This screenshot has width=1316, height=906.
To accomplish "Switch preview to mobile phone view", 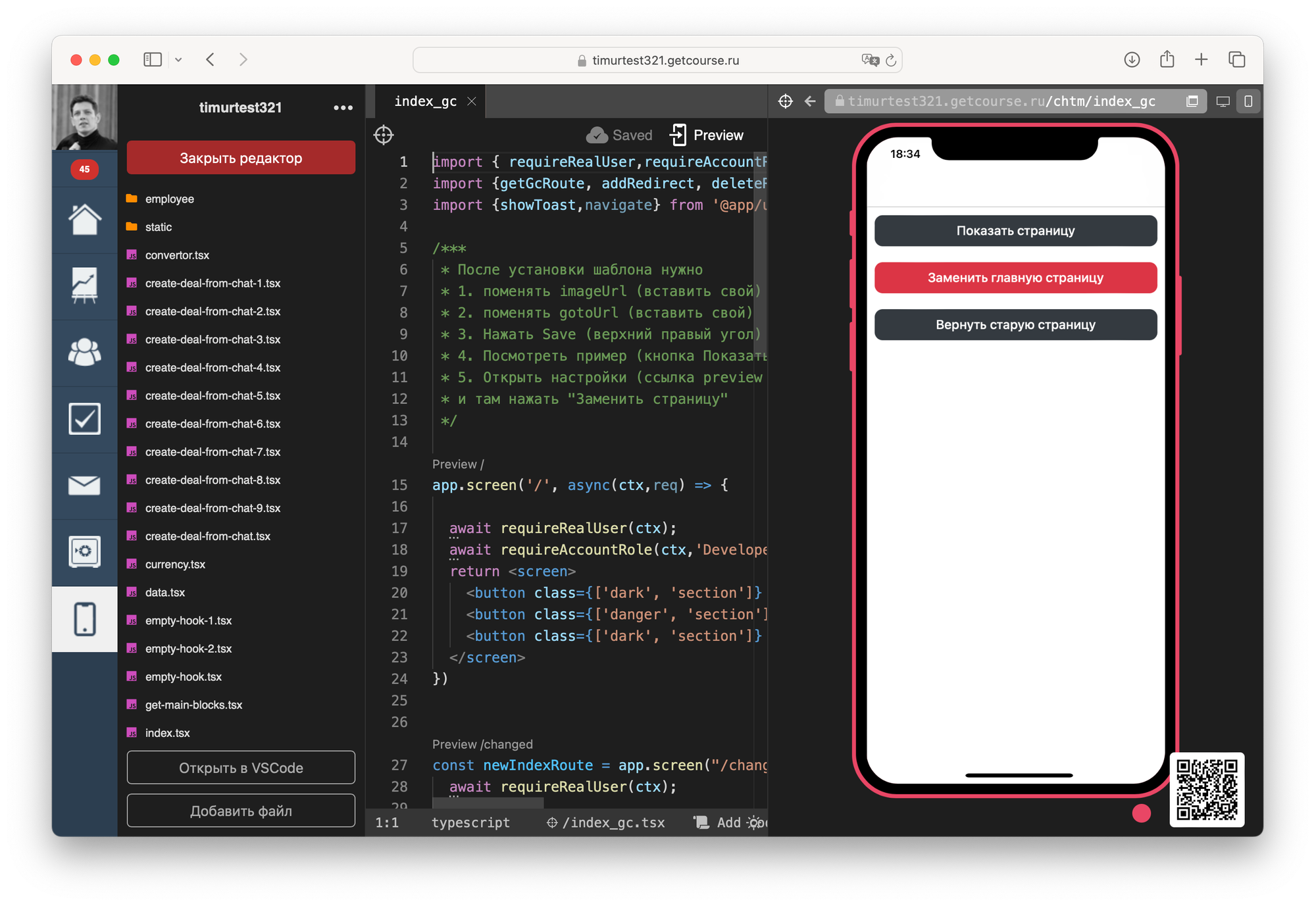I will coord(1248,101).
